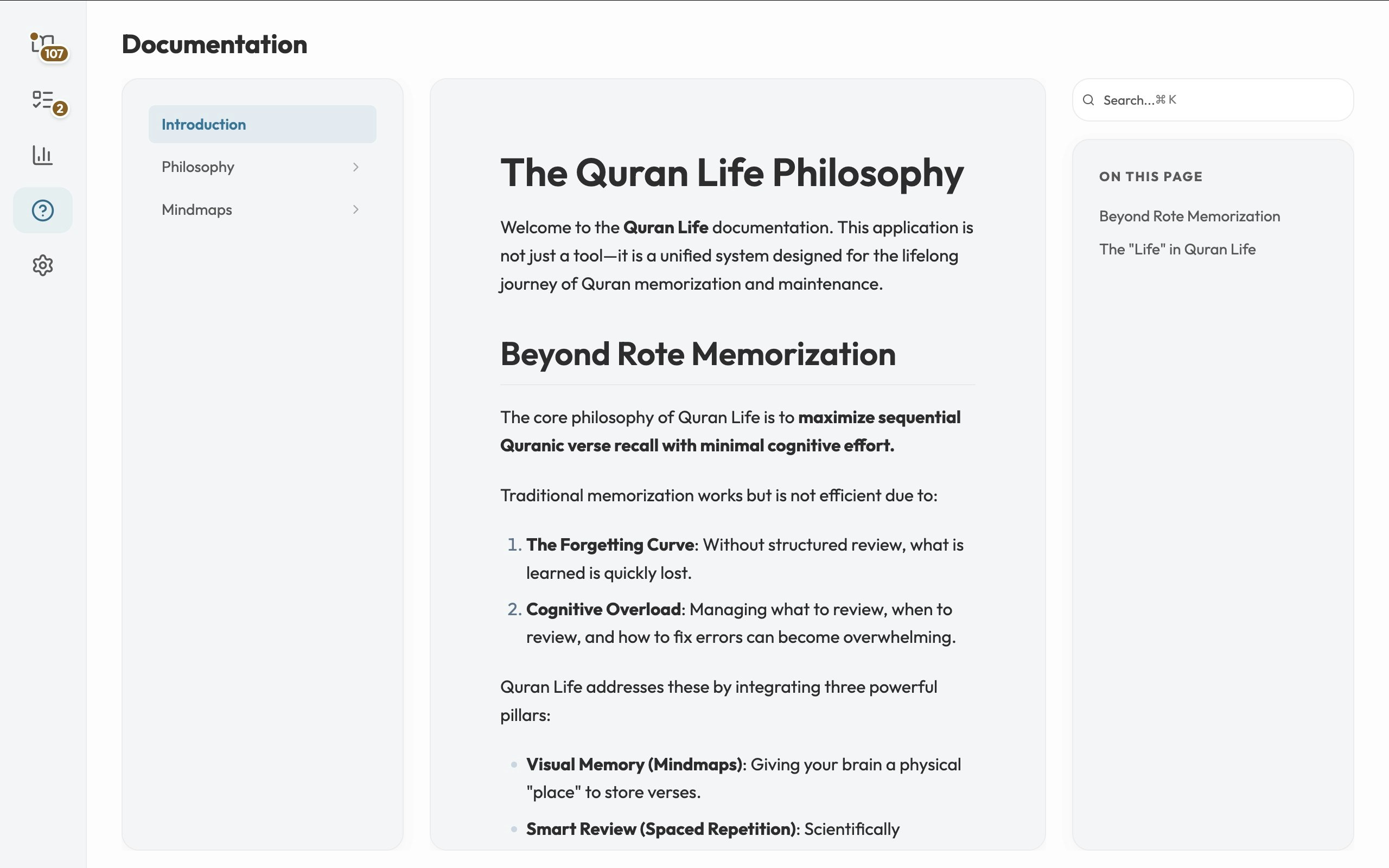Expand the Mindmaps chevron
1389x868 pixels.
coord(356,209)
